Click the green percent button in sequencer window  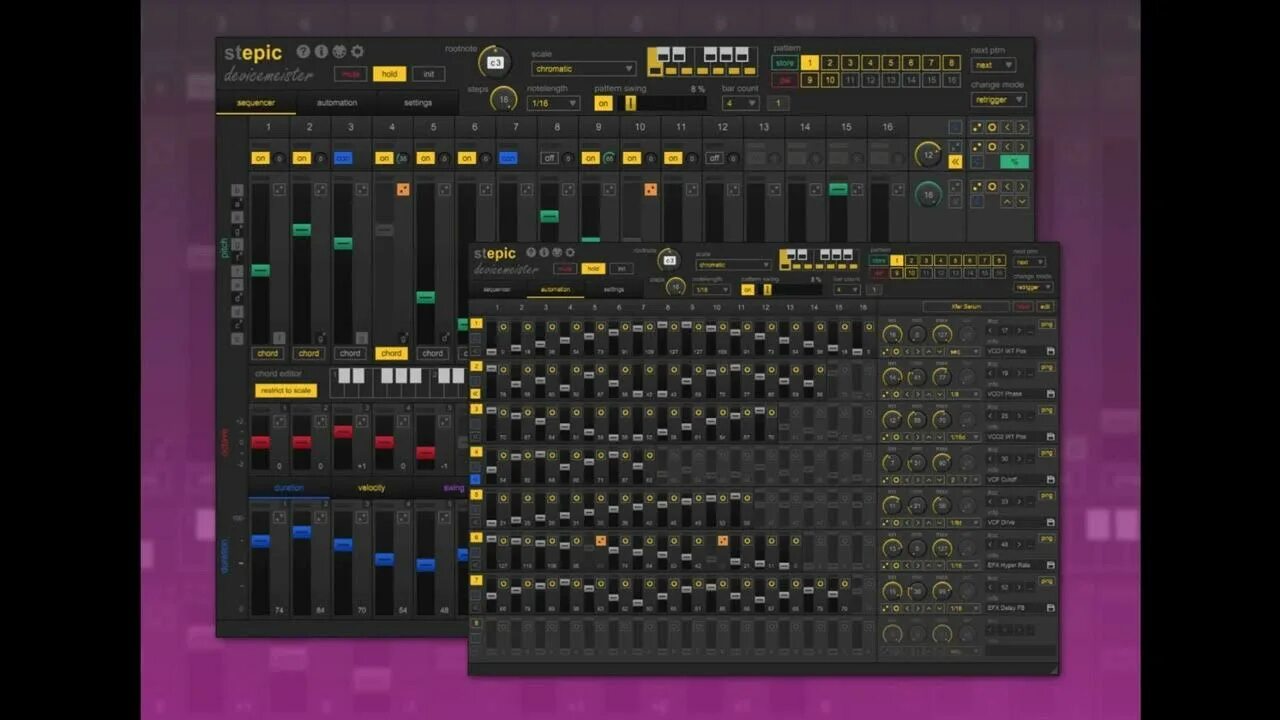coord(1014,162)
